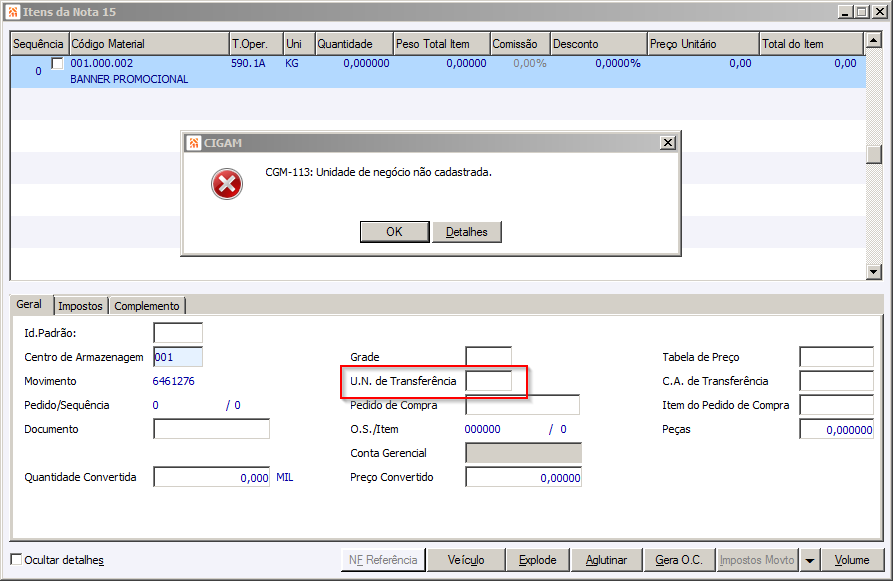The height and width of the screenshot is (581, 893).
Task: Click the Preço Unitário column header
Action: coord(704,44)
